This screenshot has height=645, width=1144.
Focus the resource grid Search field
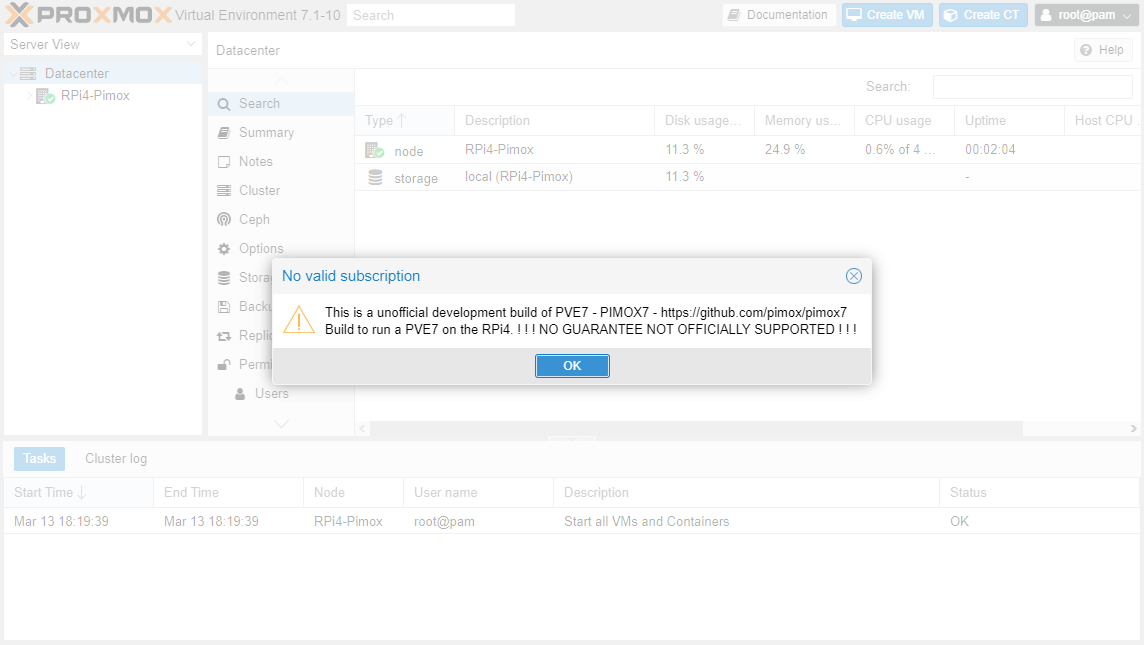[1032, 87]
